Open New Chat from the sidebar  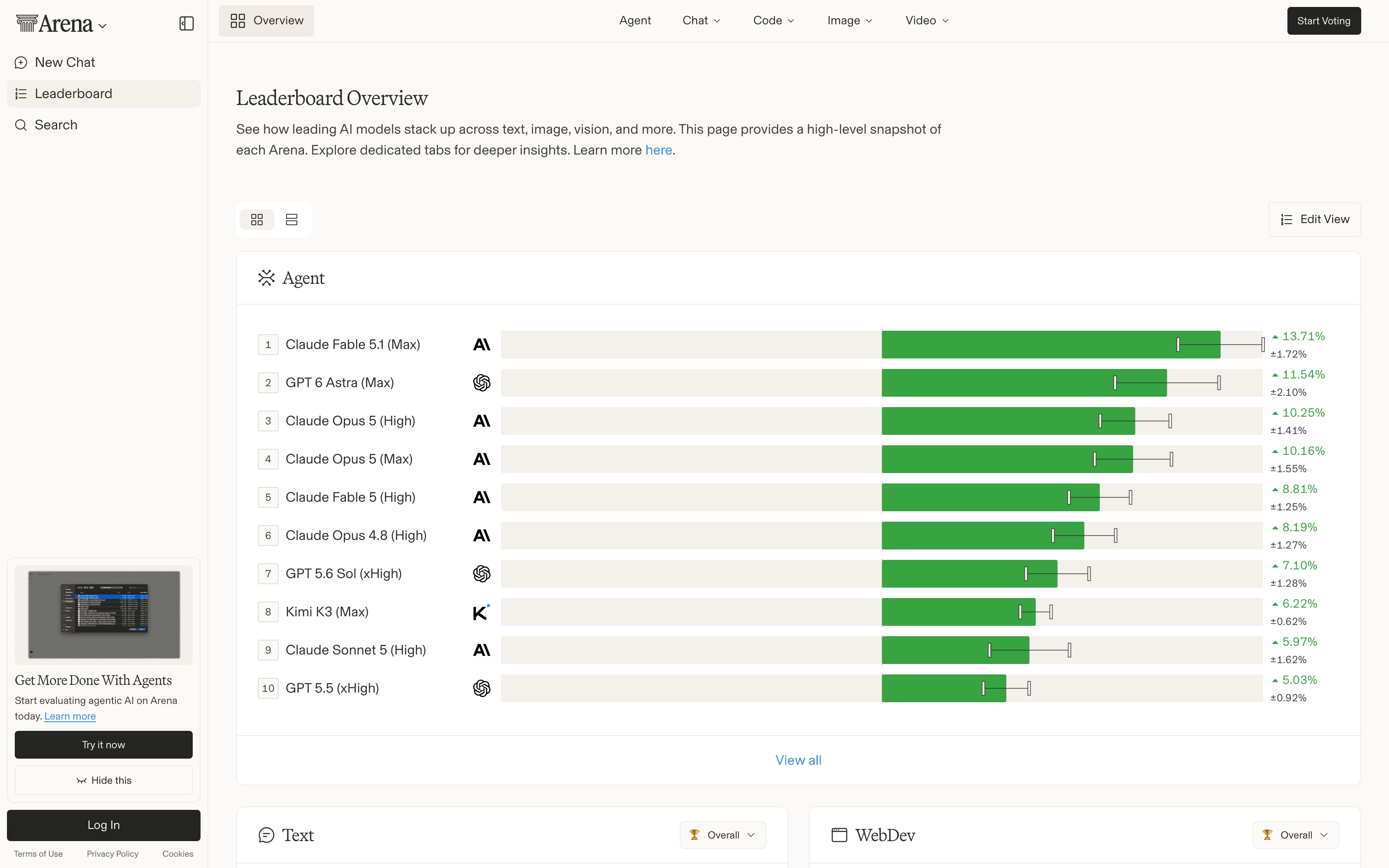click(x=103, y=62)
